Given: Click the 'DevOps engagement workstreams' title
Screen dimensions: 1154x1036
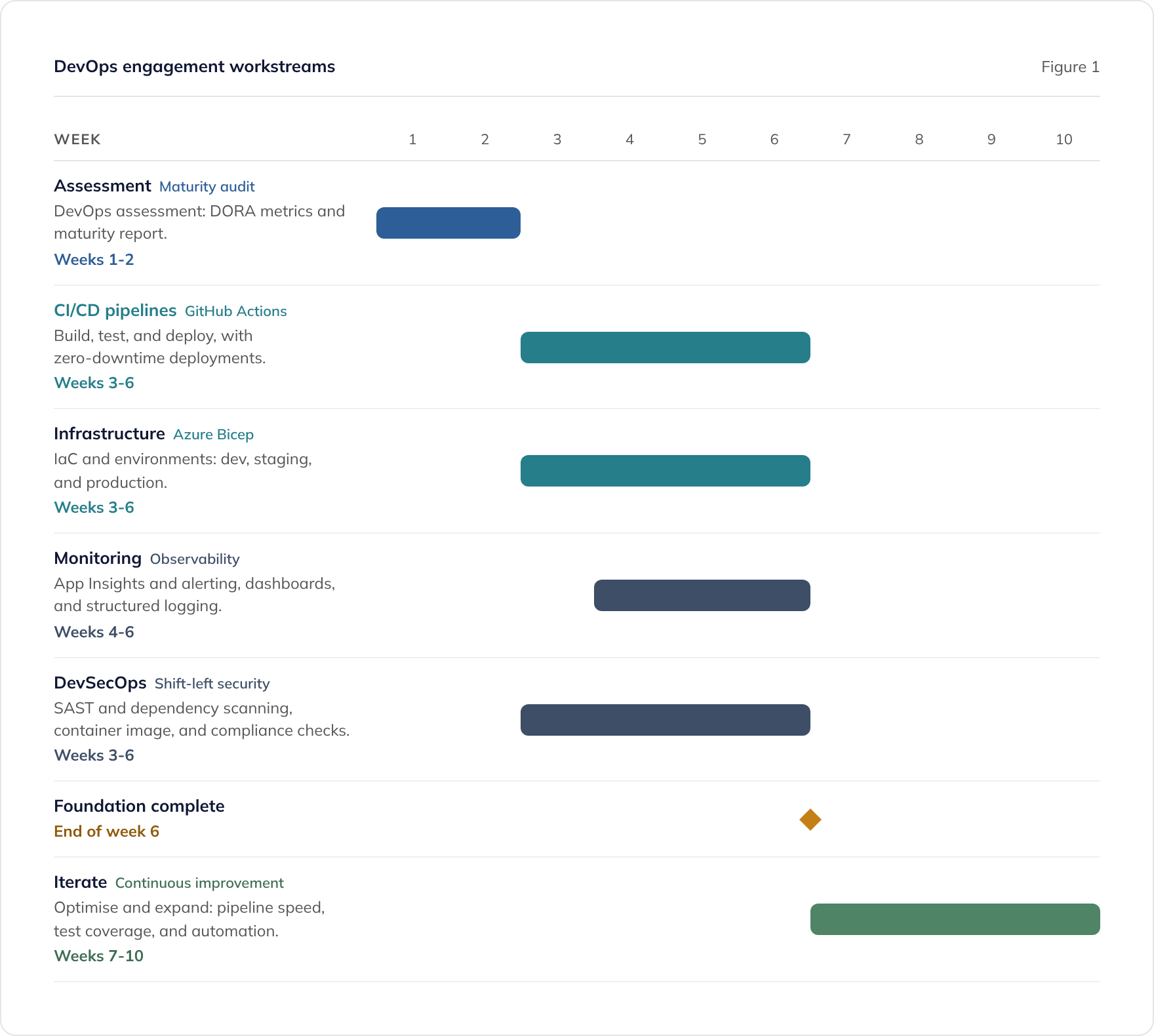Looking at the screenshot, I should point(194,67).
